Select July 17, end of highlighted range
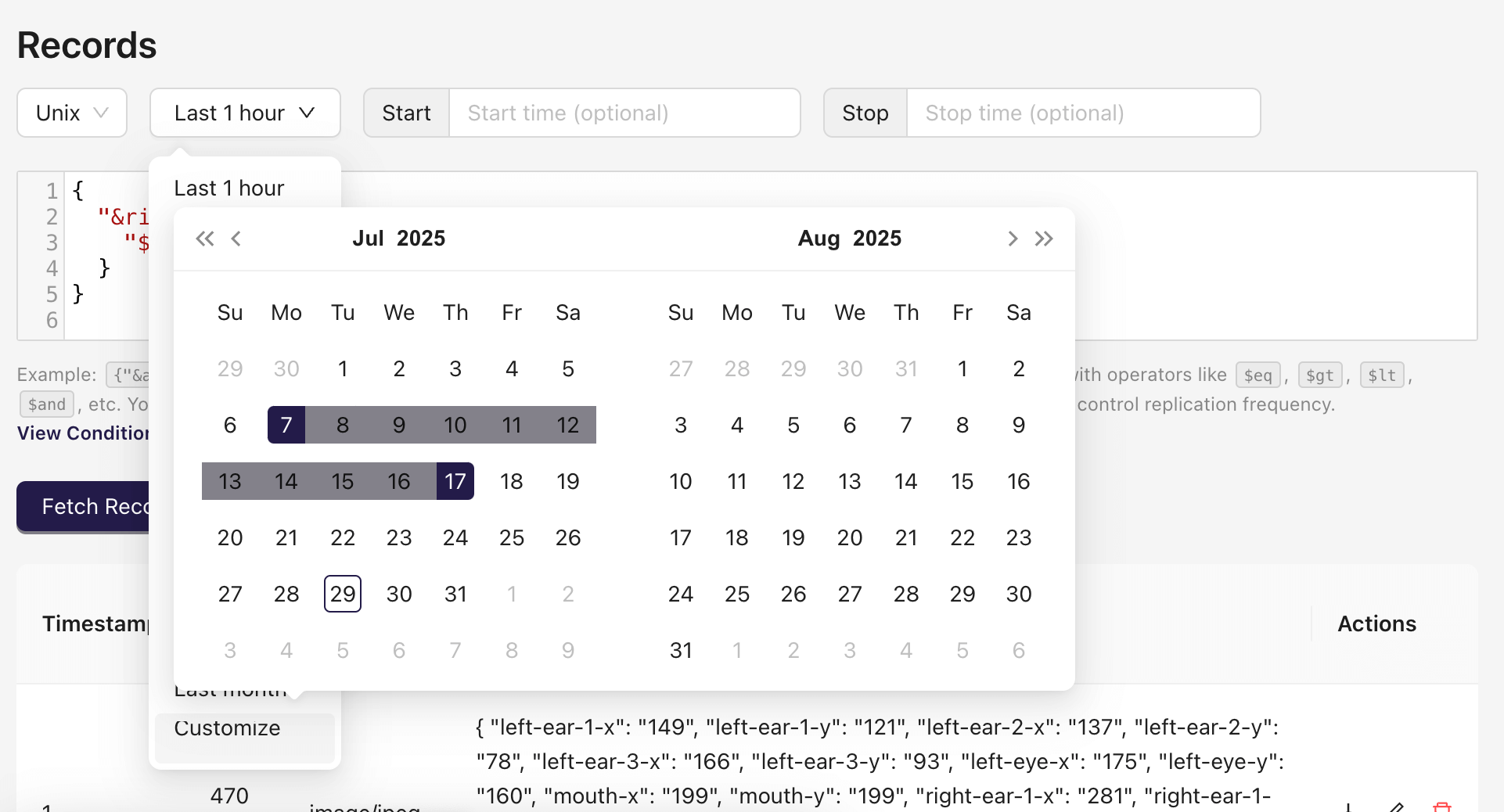1504x812 pixels. [455, 481]
